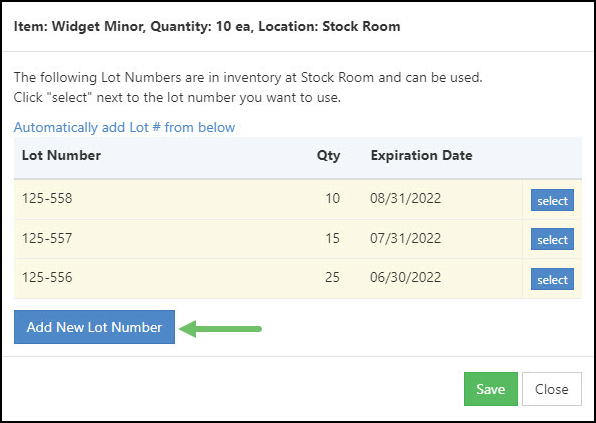Click the Lot Number column header
596x423 pixels.
[61, 155]
